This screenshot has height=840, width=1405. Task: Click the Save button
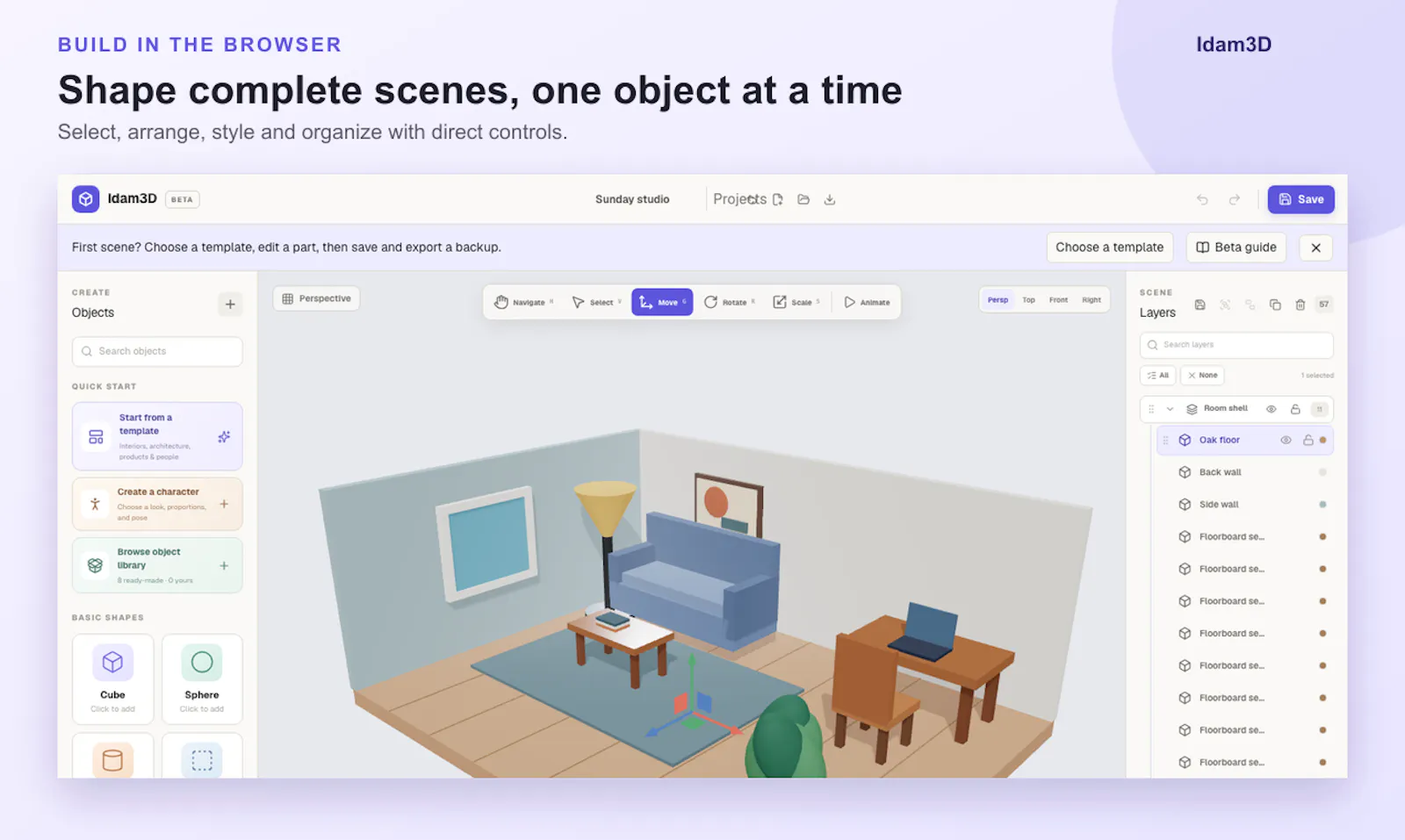[x=1301, y=200]
